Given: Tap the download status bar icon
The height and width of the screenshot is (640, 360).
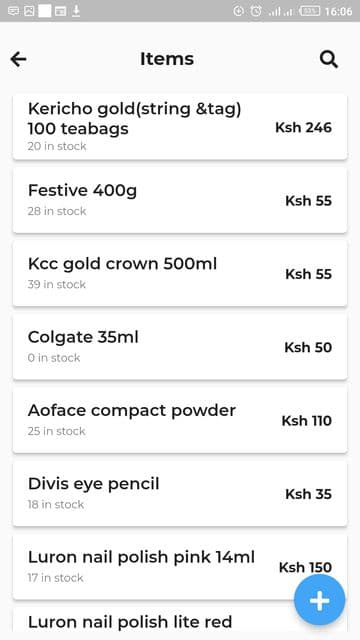Looking at the screenshot, I should (76, 11).
